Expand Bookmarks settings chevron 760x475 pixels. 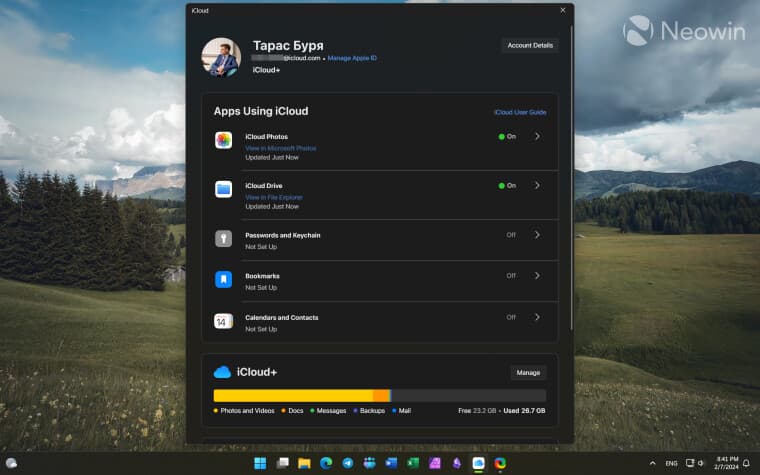coord(537,276)
